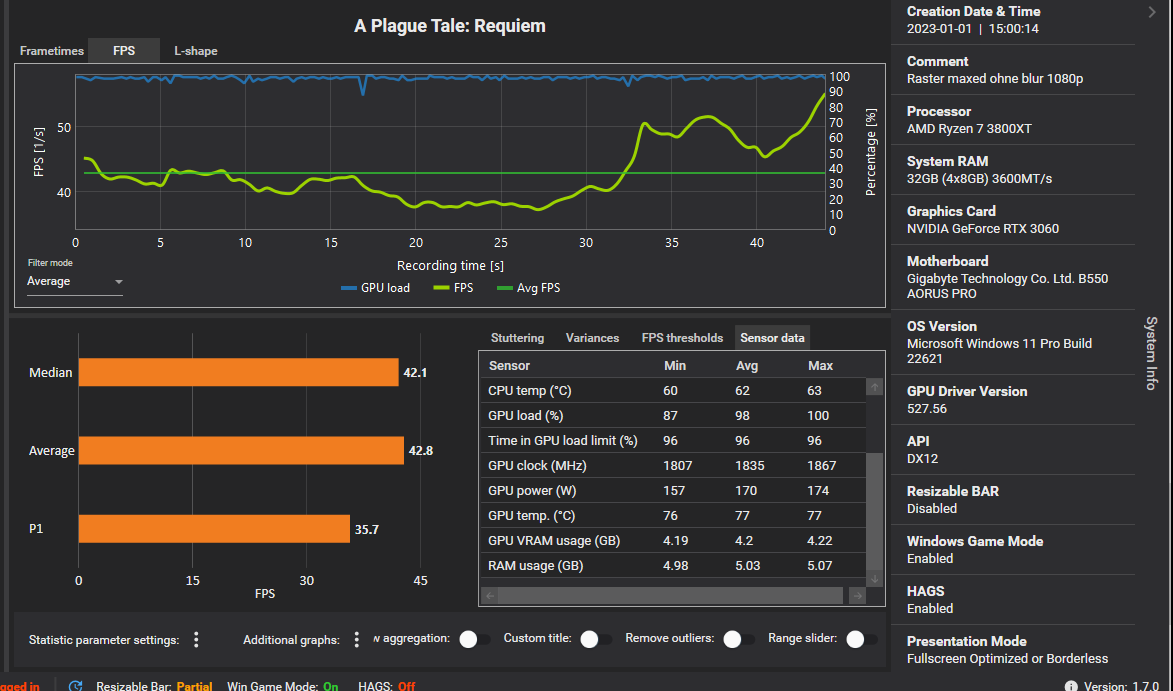The image size is (1173, 691).
Task: Open Additional graphs three-dot menu
Action: 356,639
